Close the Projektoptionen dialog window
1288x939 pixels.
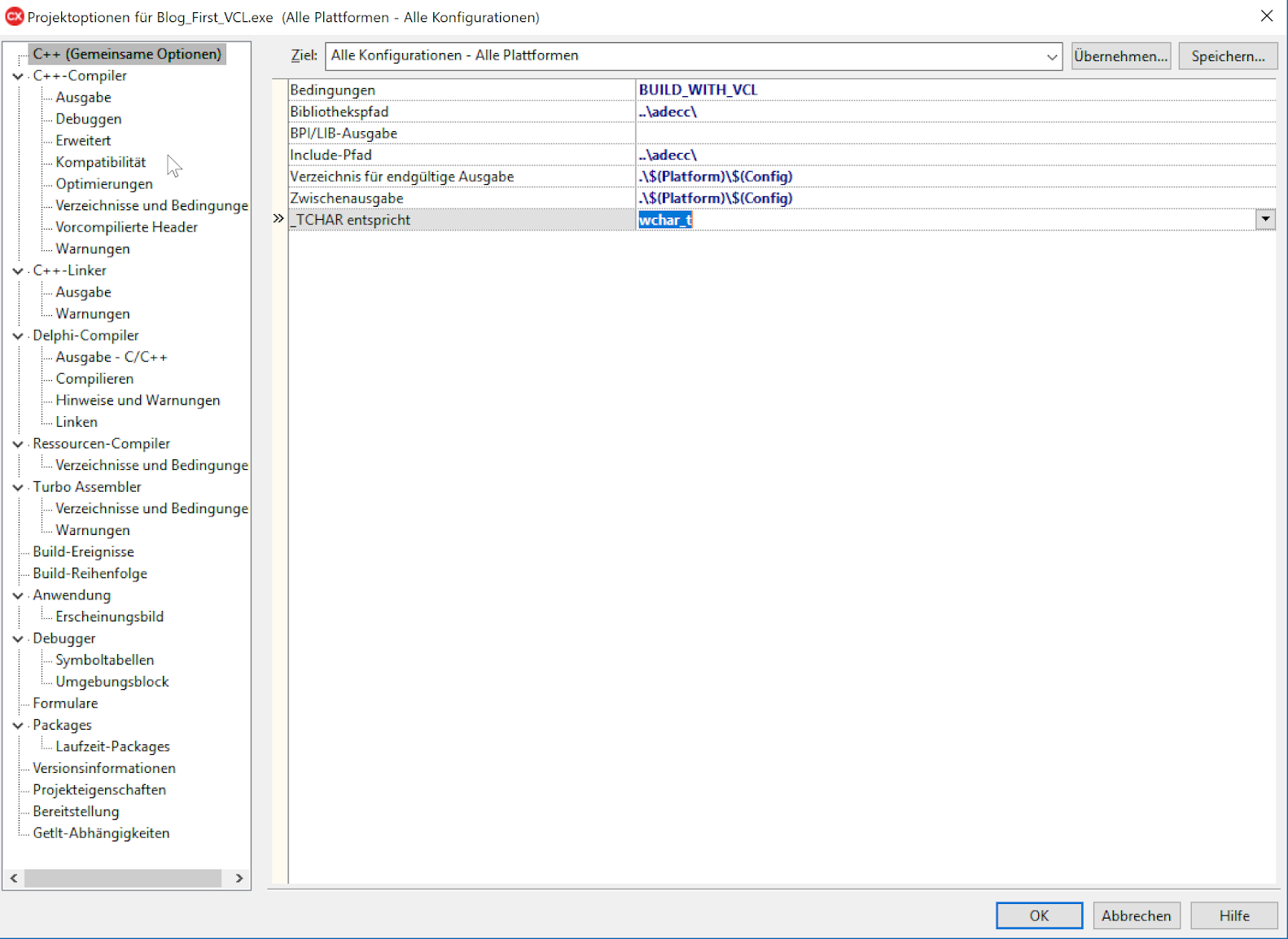[1266, 16]
